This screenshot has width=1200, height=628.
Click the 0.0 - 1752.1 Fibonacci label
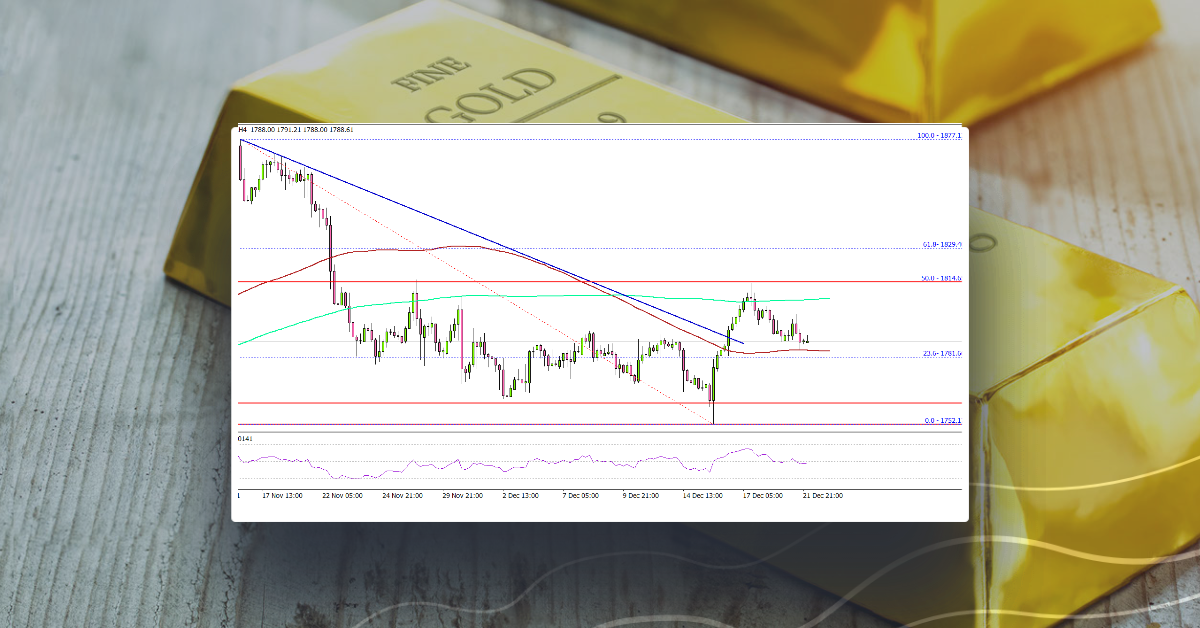(x=942, y=421)
